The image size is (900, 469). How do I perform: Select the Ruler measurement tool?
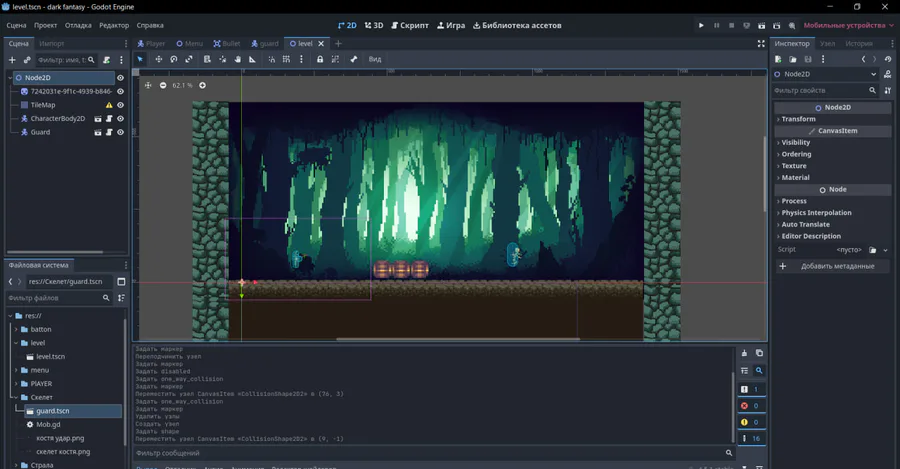252,60
